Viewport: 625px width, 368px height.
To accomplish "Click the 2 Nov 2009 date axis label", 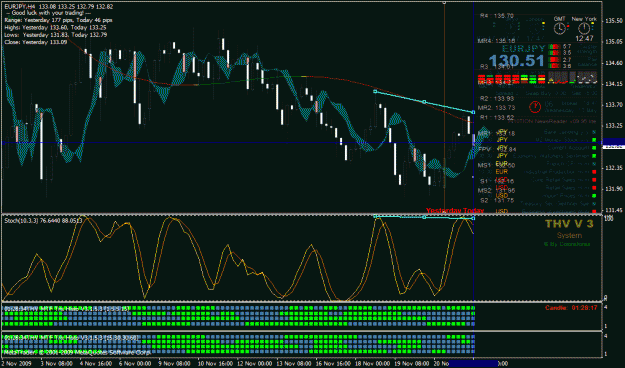I will point(18,364).
